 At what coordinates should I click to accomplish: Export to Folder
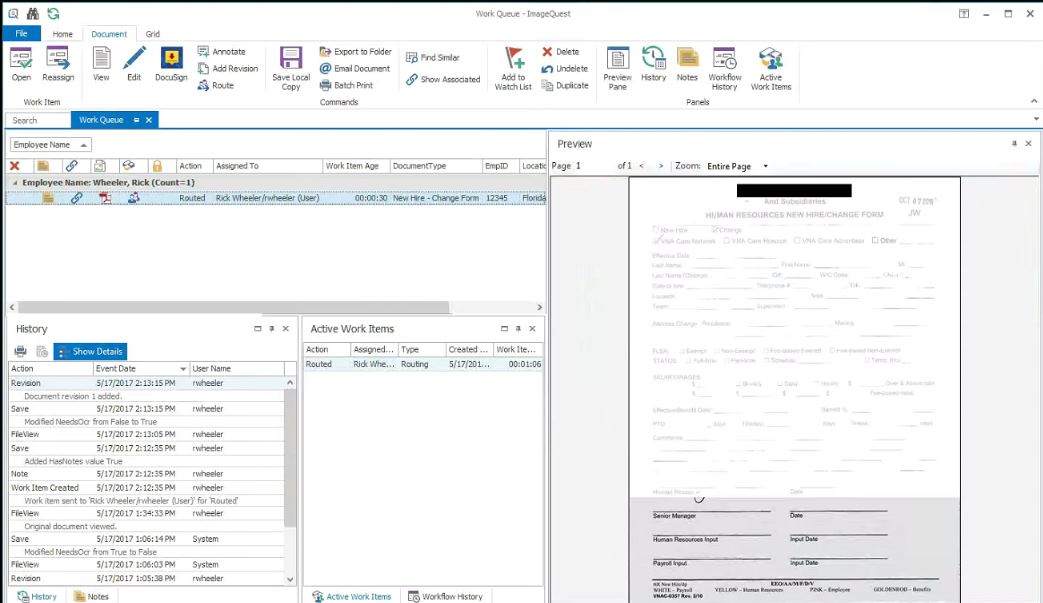[355, 51]
